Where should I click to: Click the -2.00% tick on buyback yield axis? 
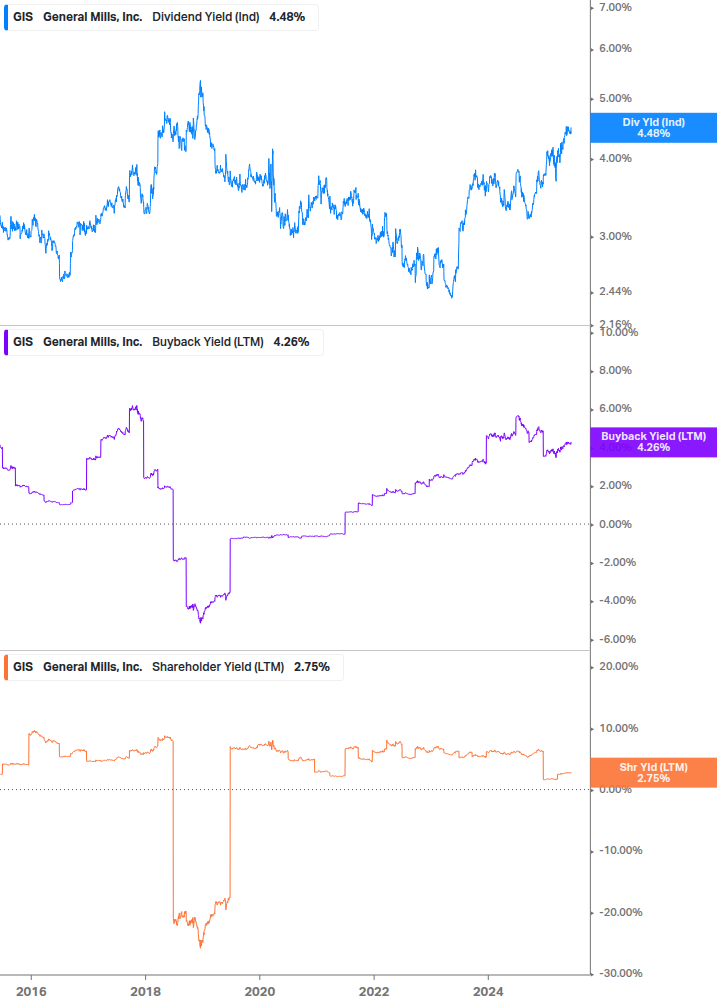[617, 562]
